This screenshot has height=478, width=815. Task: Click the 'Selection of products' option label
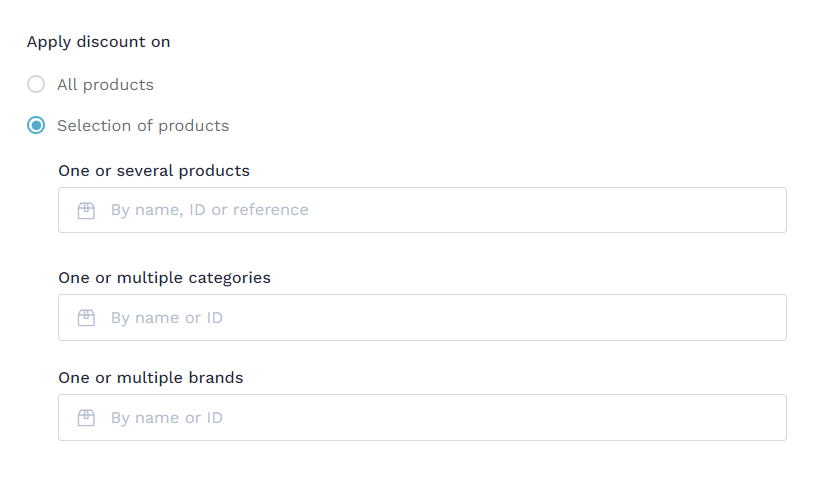tap(143, 126)
